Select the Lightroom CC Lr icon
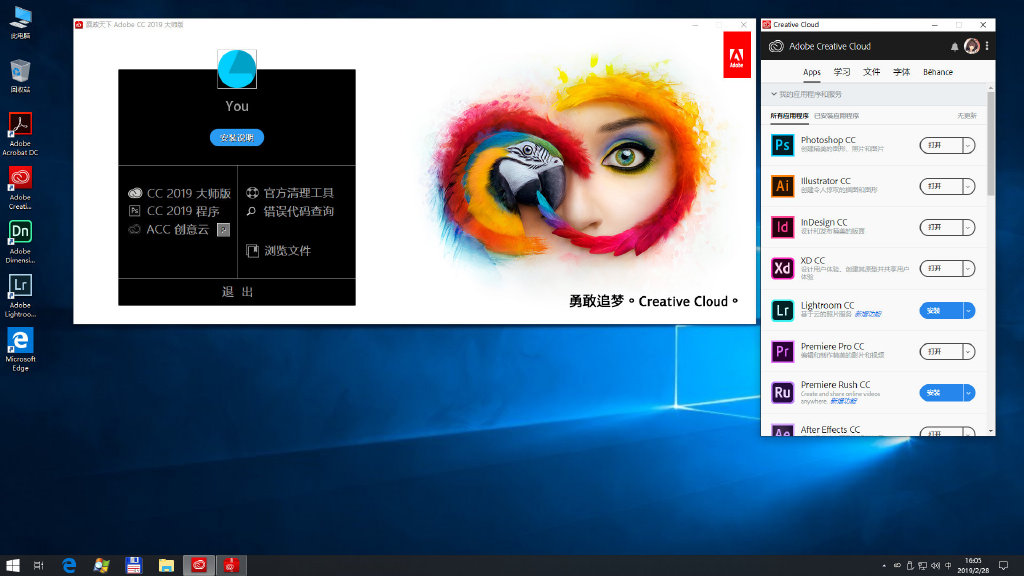1024x576 pixels. click(783, 309)
